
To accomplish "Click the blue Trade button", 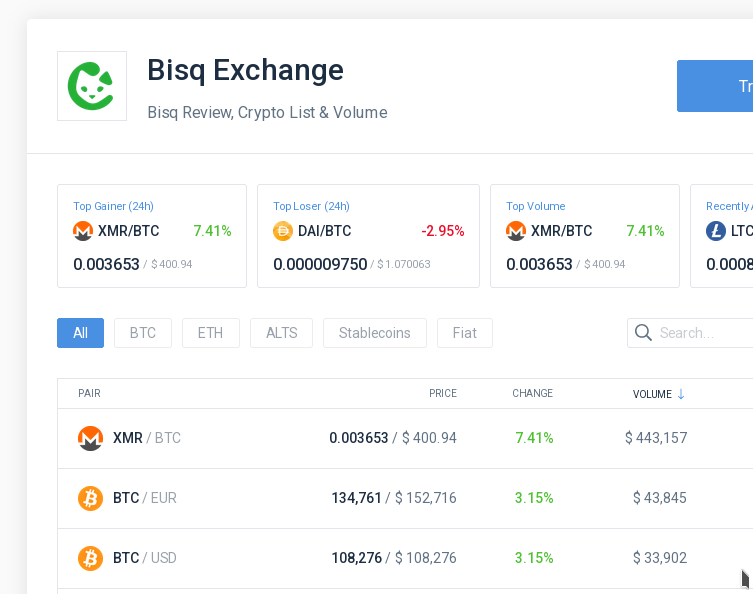I will (715, 86).
